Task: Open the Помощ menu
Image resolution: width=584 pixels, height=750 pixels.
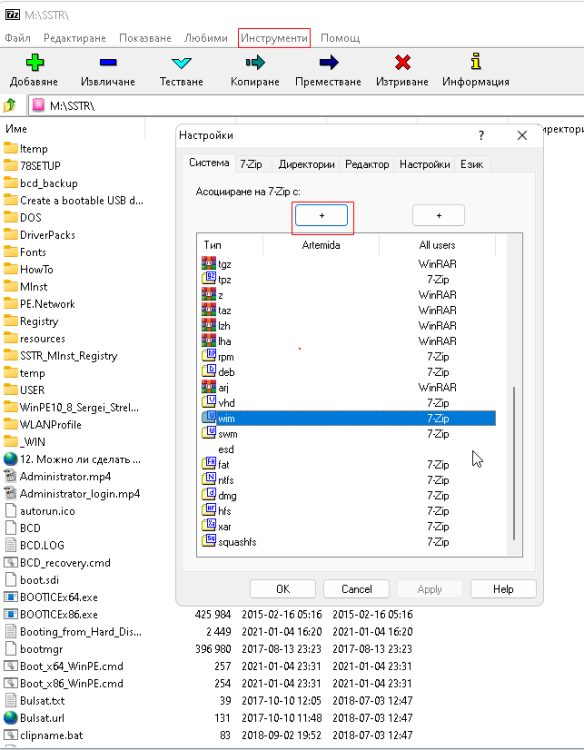Action: [x=340, y=38]
